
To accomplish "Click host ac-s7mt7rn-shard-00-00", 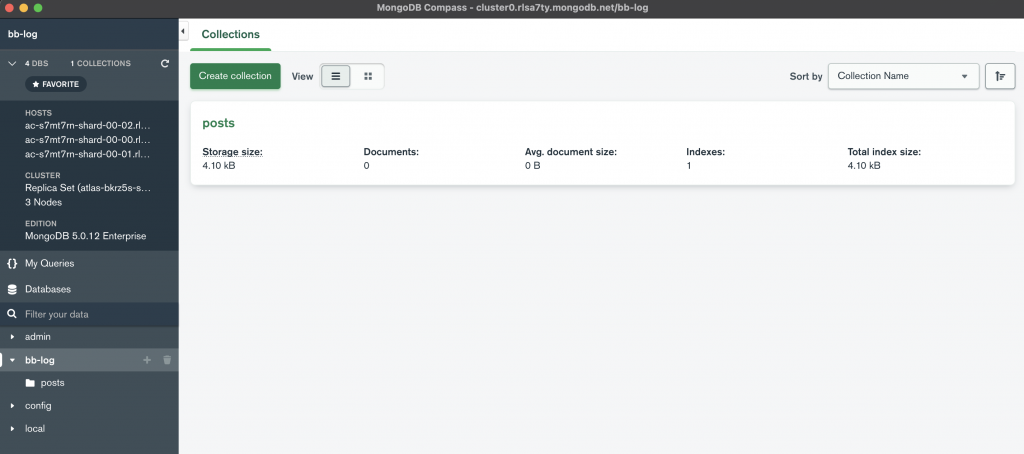I will pyautogui.click(x=88, y=139).
